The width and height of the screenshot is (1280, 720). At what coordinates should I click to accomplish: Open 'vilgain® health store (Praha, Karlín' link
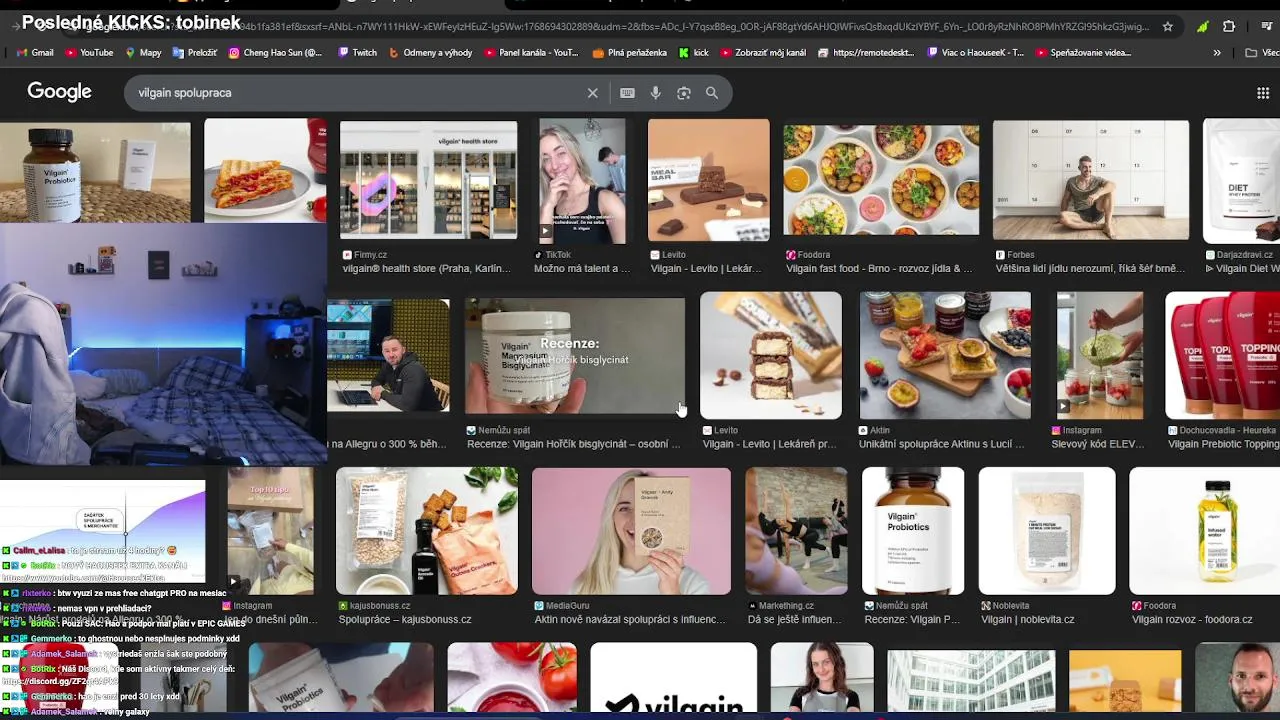pos(429,269)
